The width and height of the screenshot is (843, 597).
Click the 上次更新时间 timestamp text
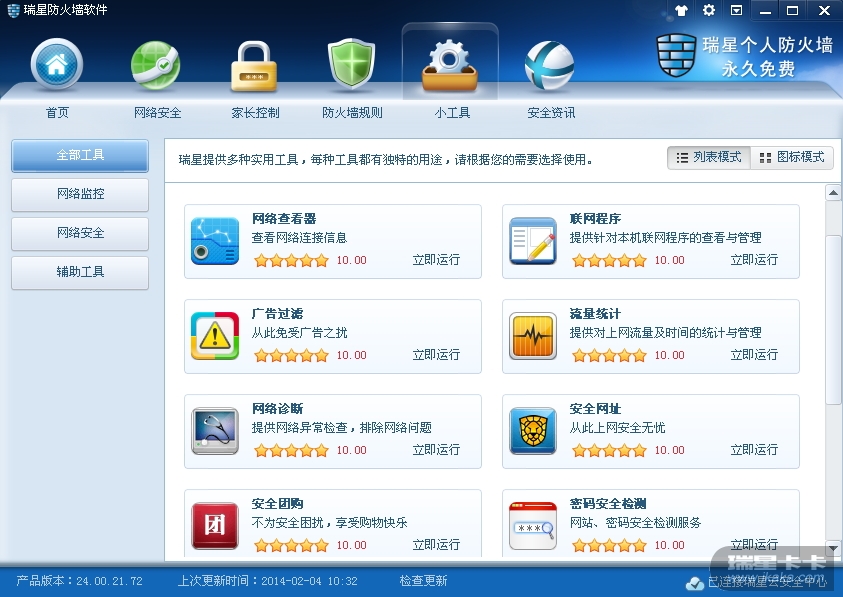268,581
